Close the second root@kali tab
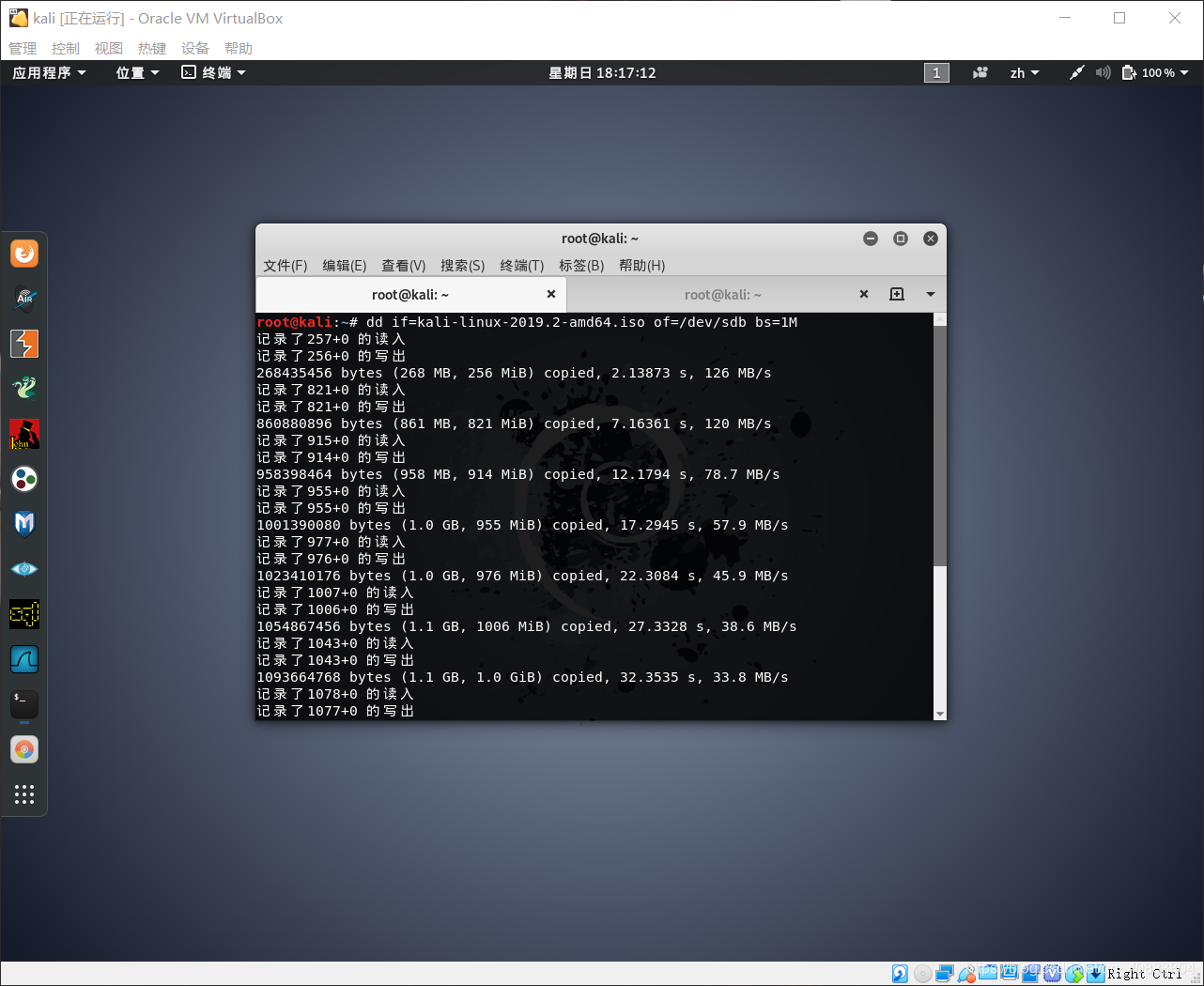The height and width of the screenshot is (986, 1204). coord(864,294)
